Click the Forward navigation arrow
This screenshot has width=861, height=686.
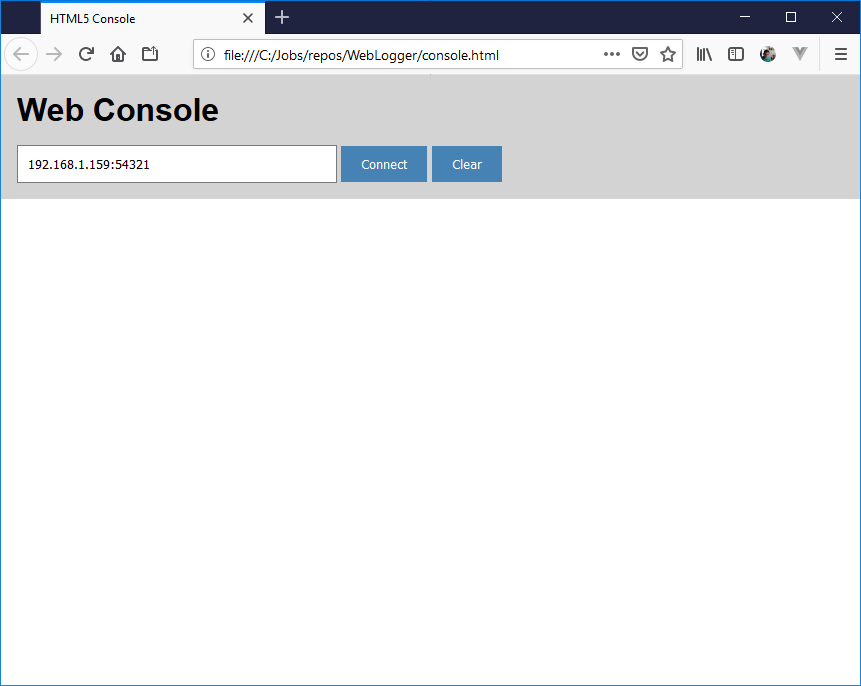pyautogui.click(x=54, y=55)
